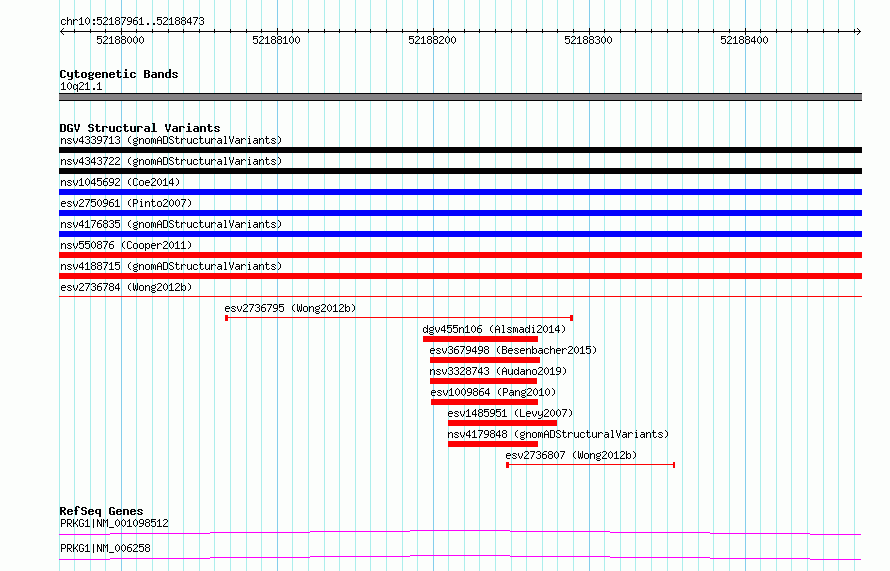Click the blue bar under nsv1045692
890x571 pixels.
pos(460,192)
